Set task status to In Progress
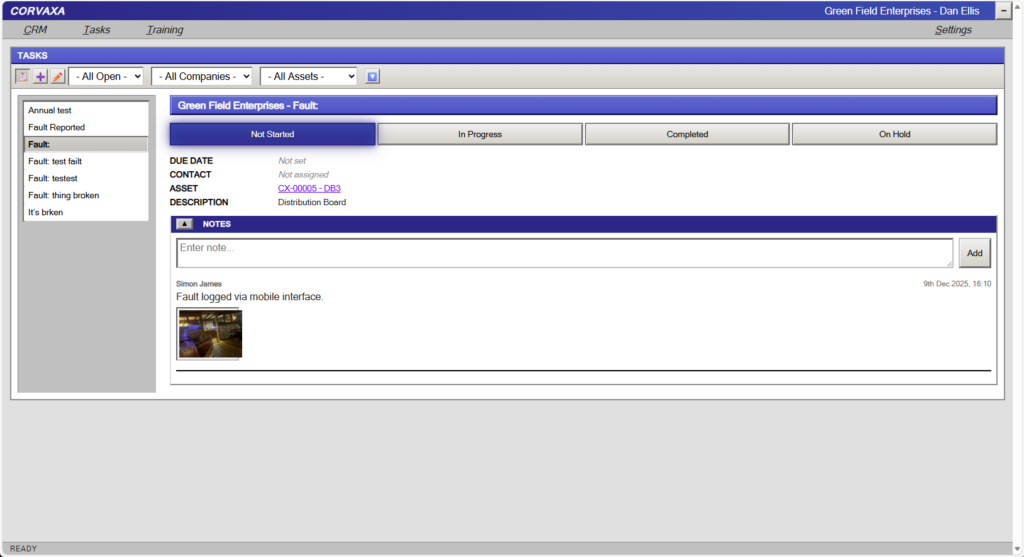This screenshot has height=557, width=1024. pyautogui.click(x=480, y=134)
